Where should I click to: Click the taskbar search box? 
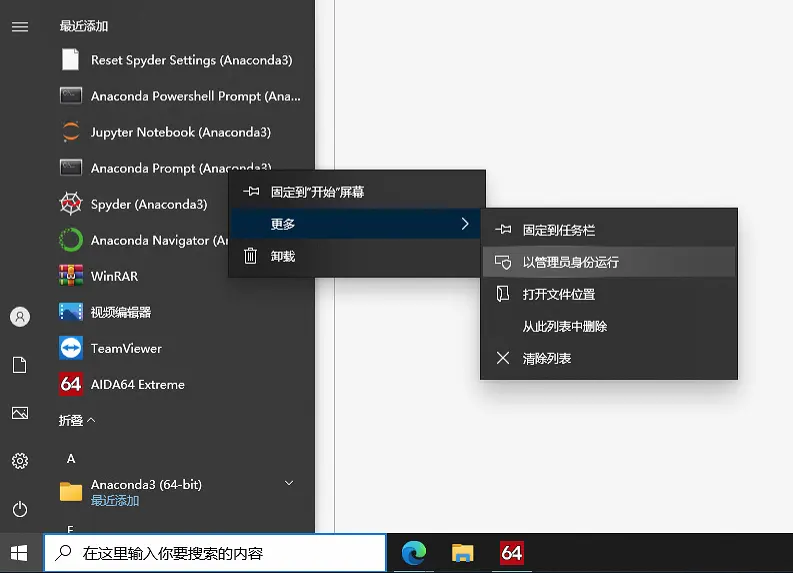point(215,553)
